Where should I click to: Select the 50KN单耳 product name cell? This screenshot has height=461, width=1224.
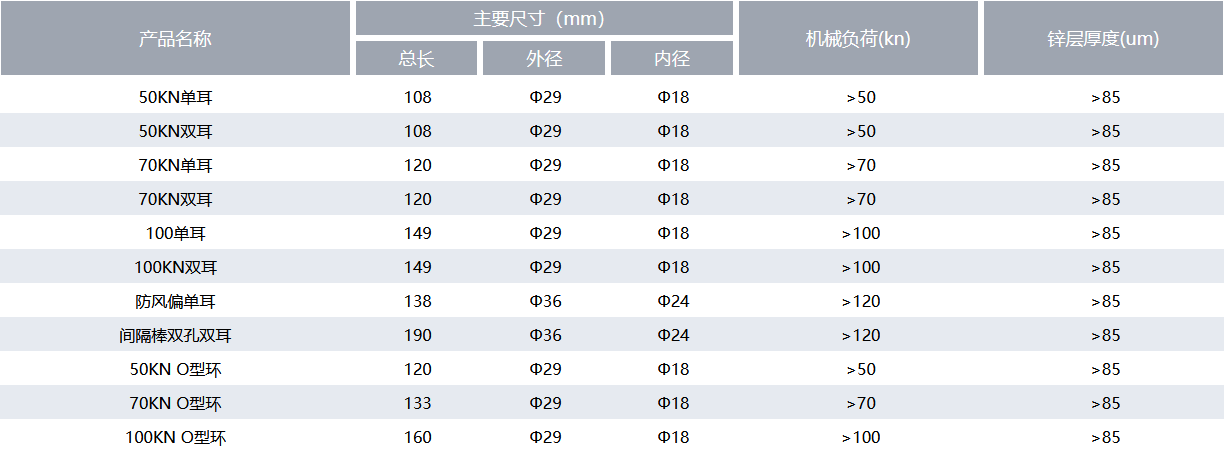tap(175, 98)
